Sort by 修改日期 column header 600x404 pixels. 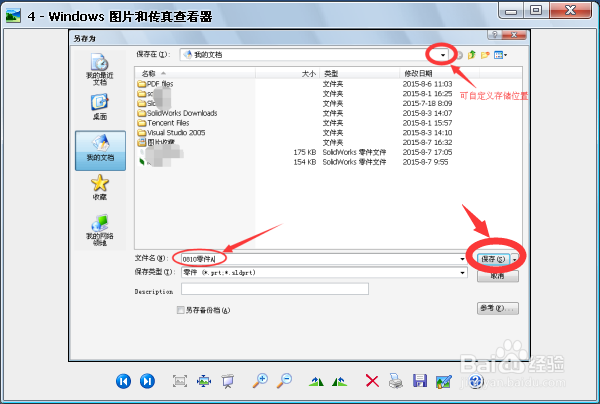tap(439, 73)
